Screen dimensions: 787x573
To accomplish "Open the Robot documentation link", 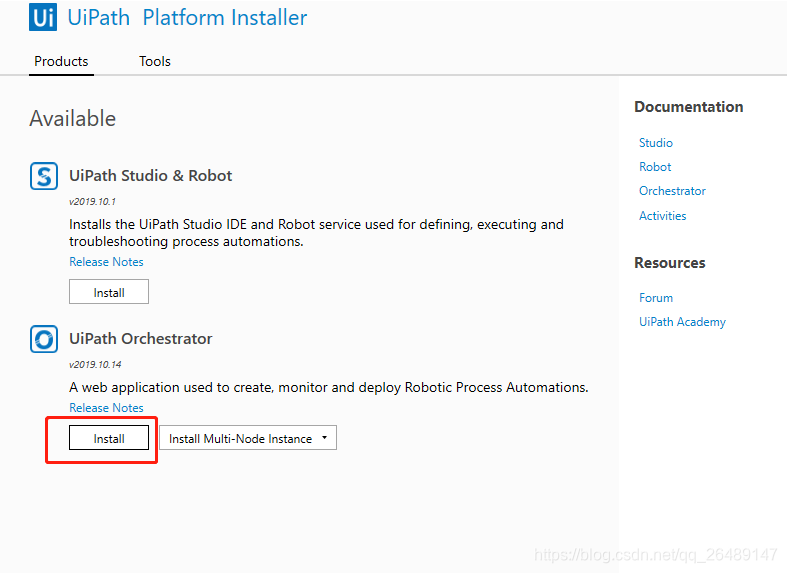I will point(655,167).
